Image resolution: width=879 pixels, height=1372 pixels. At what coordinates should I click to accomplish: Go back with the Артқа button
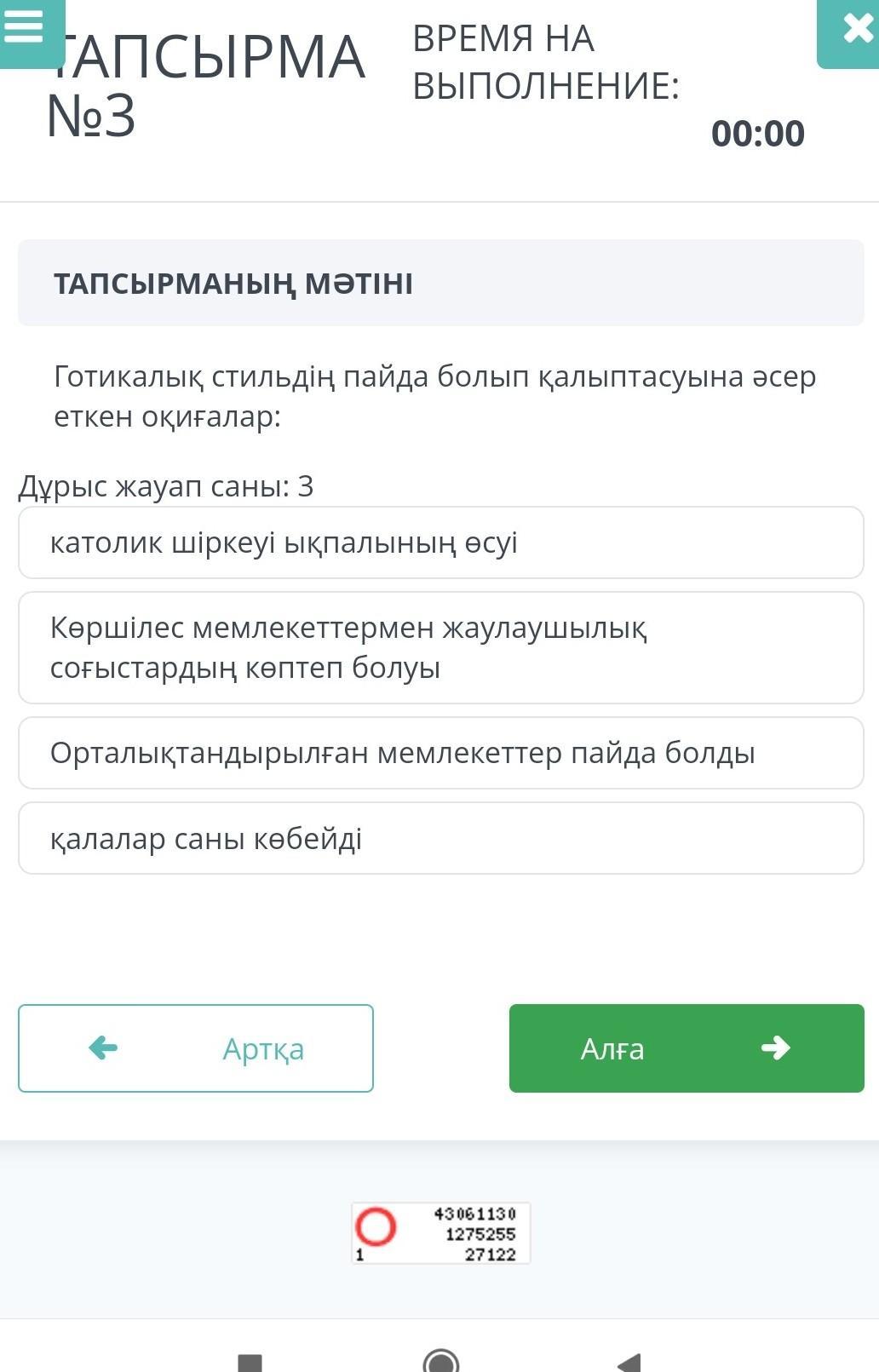[196, 1048]
